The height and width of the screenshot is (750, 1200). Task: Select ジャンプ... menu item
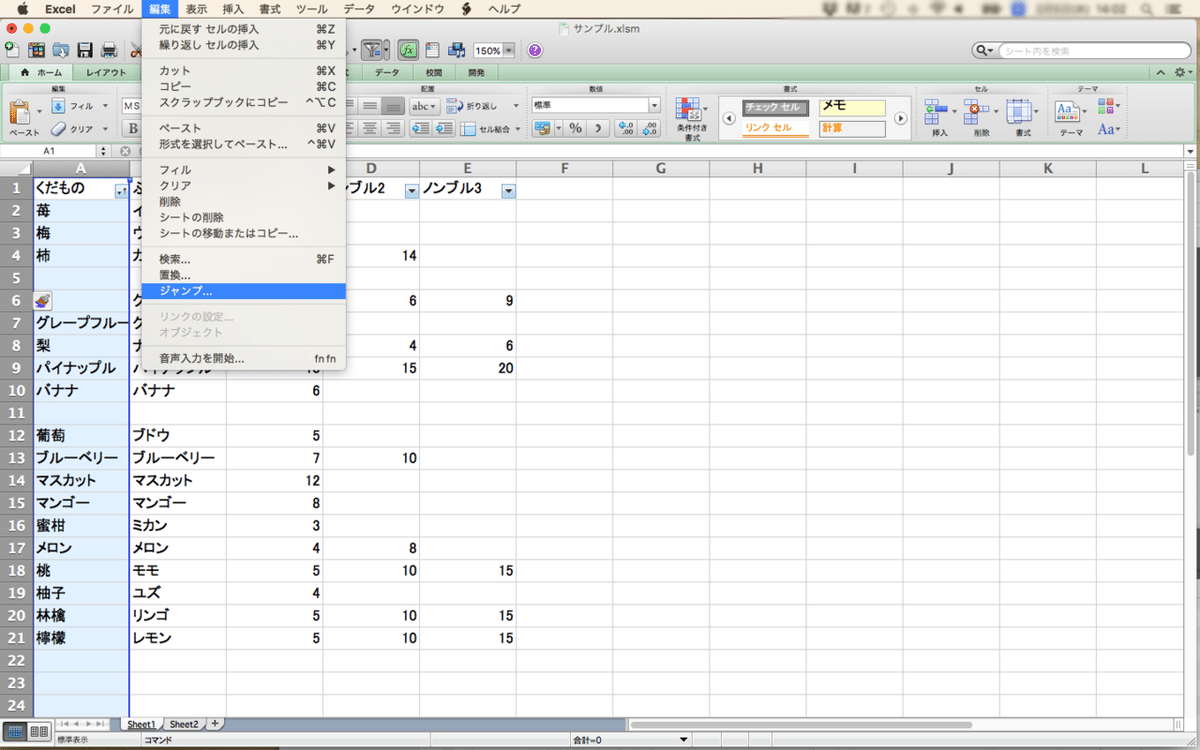click(243, 291)
